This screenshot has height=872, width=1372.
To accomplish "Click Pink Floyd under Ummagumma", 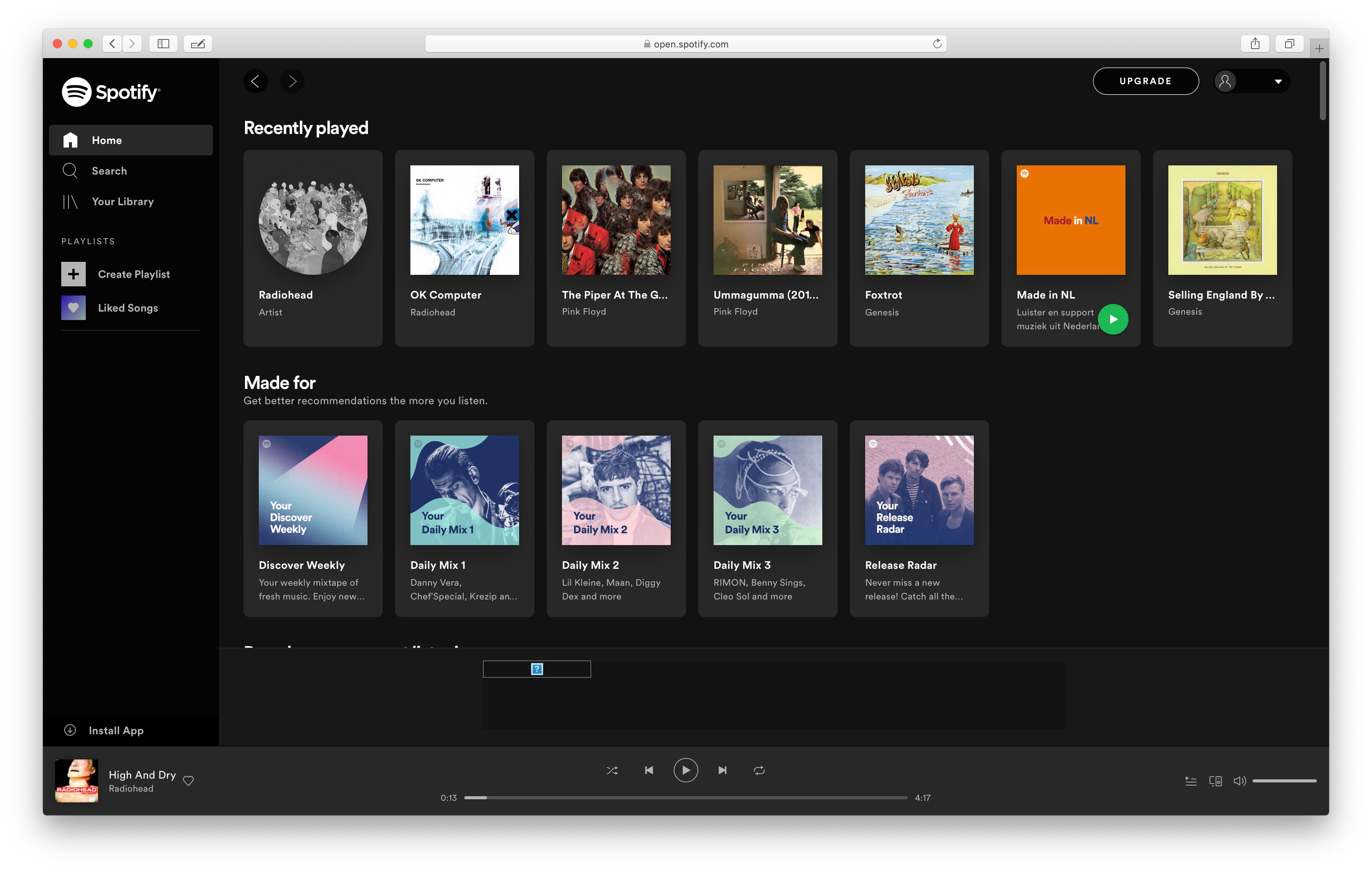I will tap(735, 312).
